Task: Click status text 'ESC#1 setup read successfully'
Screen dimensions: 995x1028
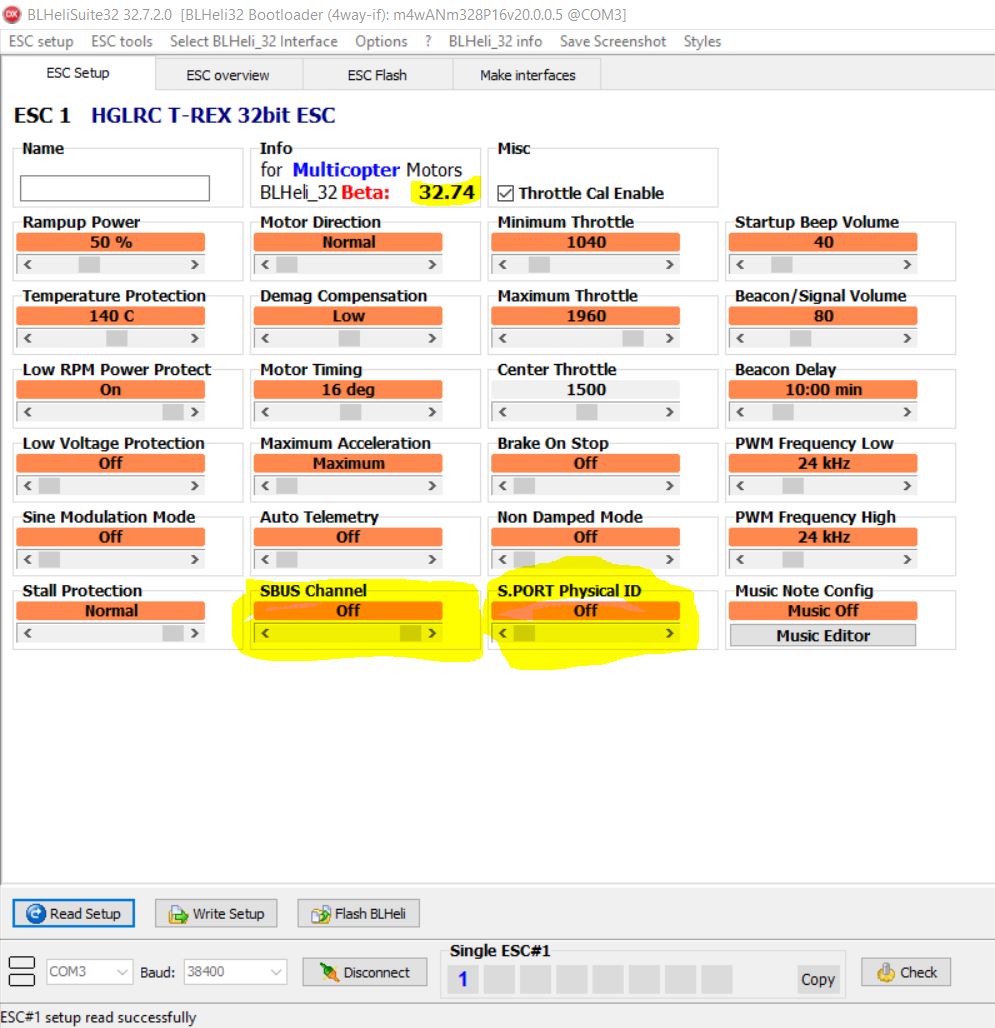Action: tap(99, 1017)
